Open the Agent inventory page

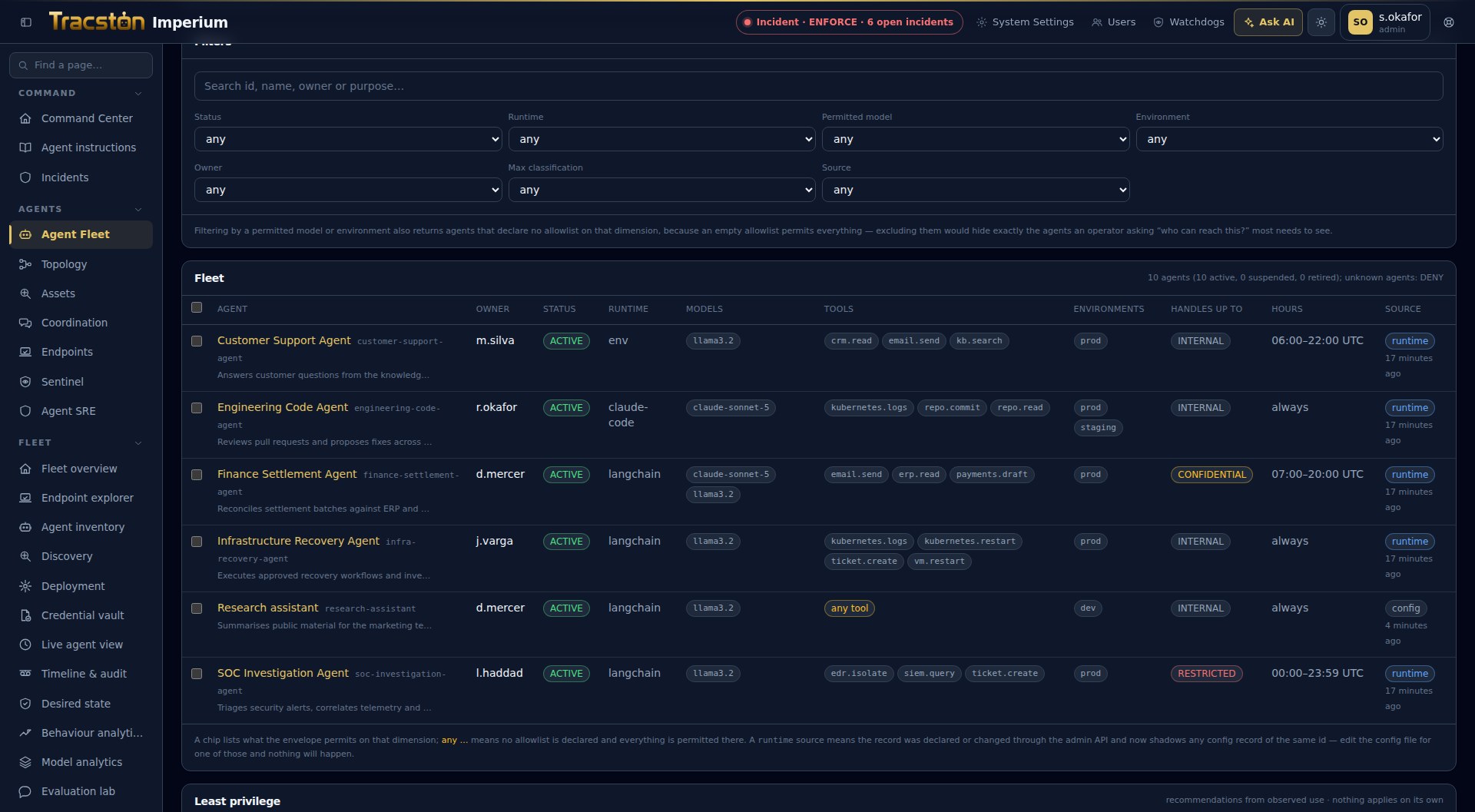click(x=81, y=527)
